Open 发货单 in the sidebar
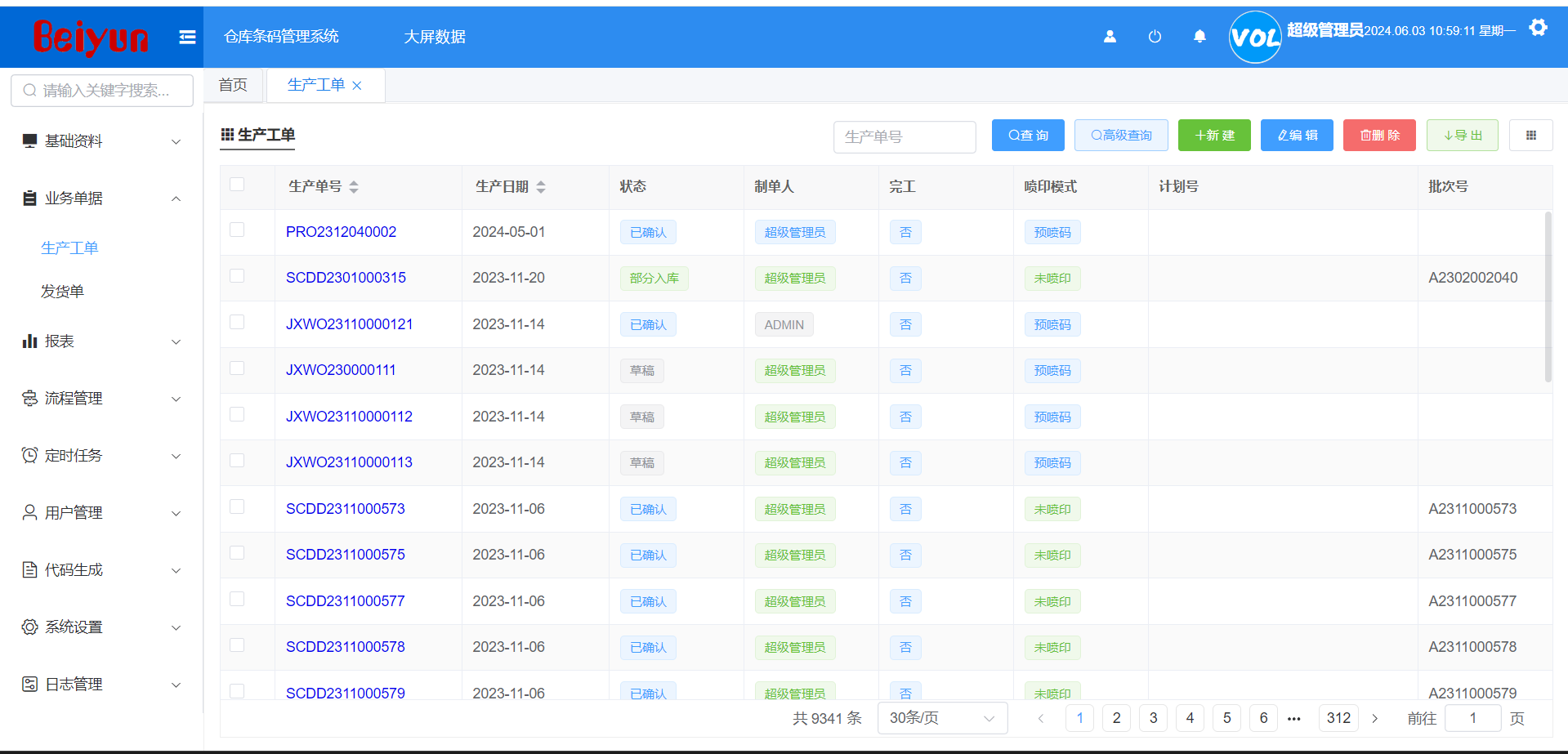 click(62, 292)
